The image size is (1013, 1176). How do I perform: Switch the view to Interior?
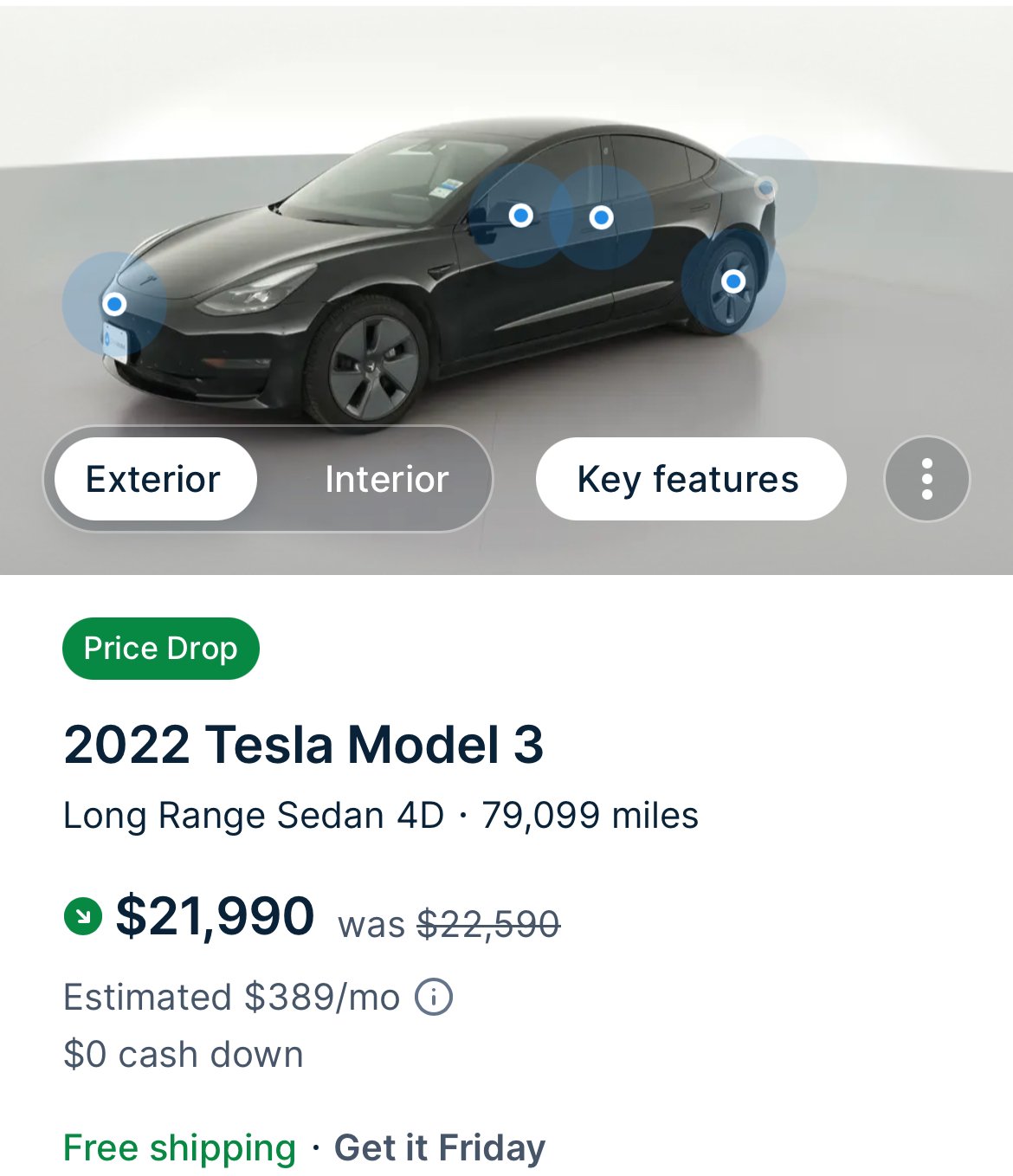(x=386, y=479)
